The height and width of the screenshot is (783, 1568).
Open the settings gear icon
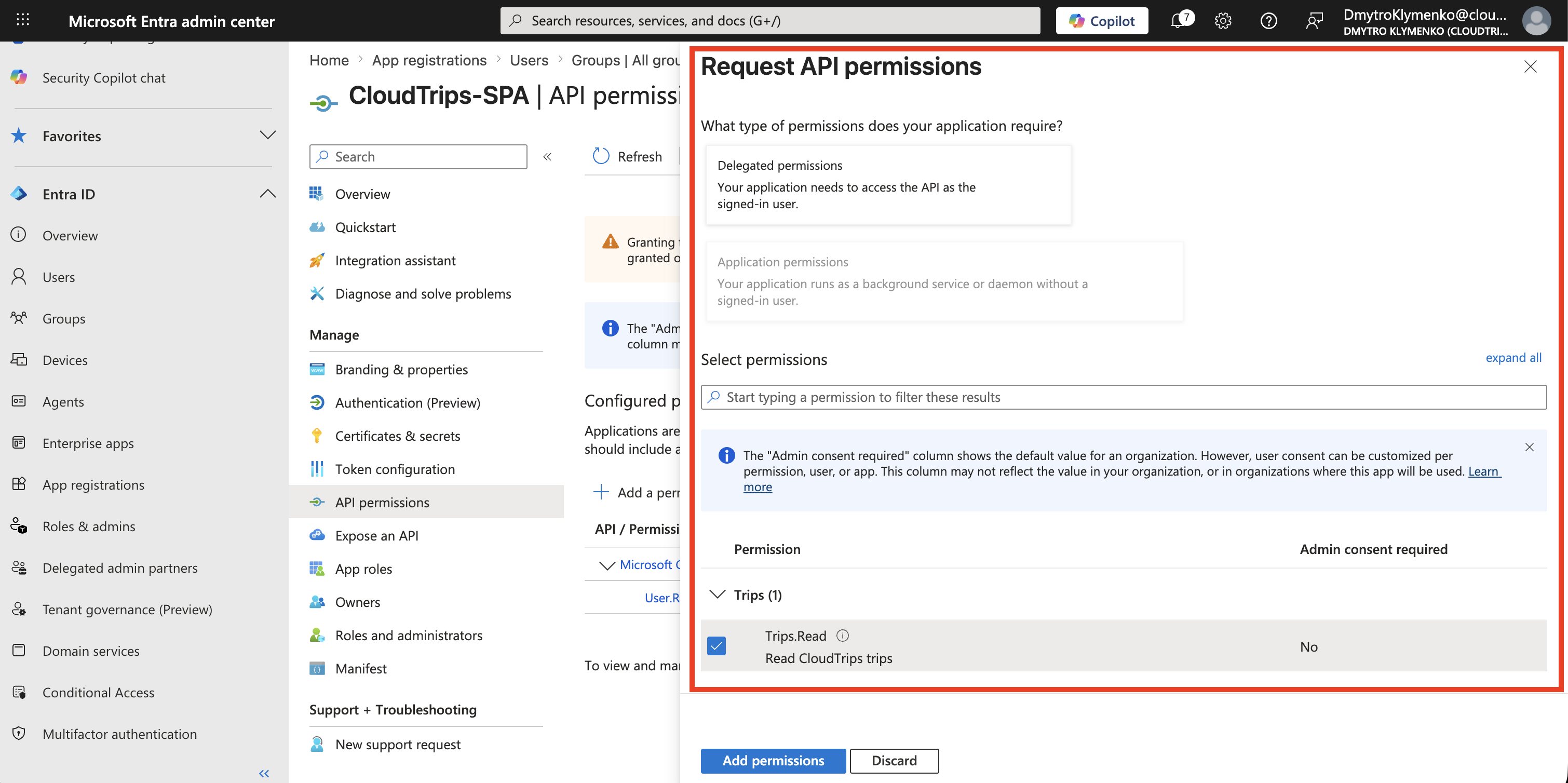coord(1223,21)
